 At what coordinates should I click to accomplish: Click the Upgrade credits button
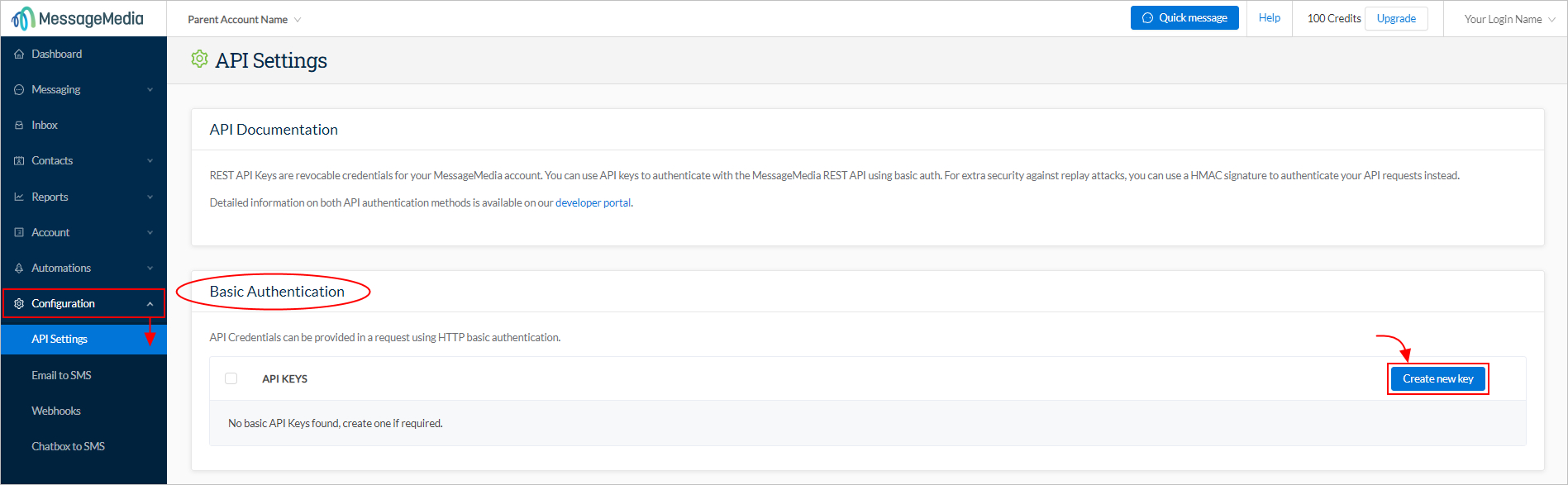1396,18
